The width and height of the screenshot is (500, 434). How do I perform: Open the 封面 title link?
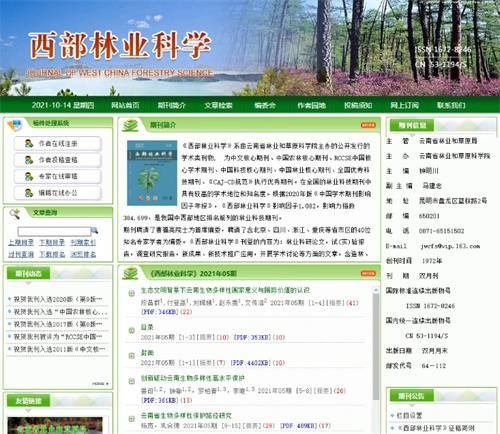point(147,353)
